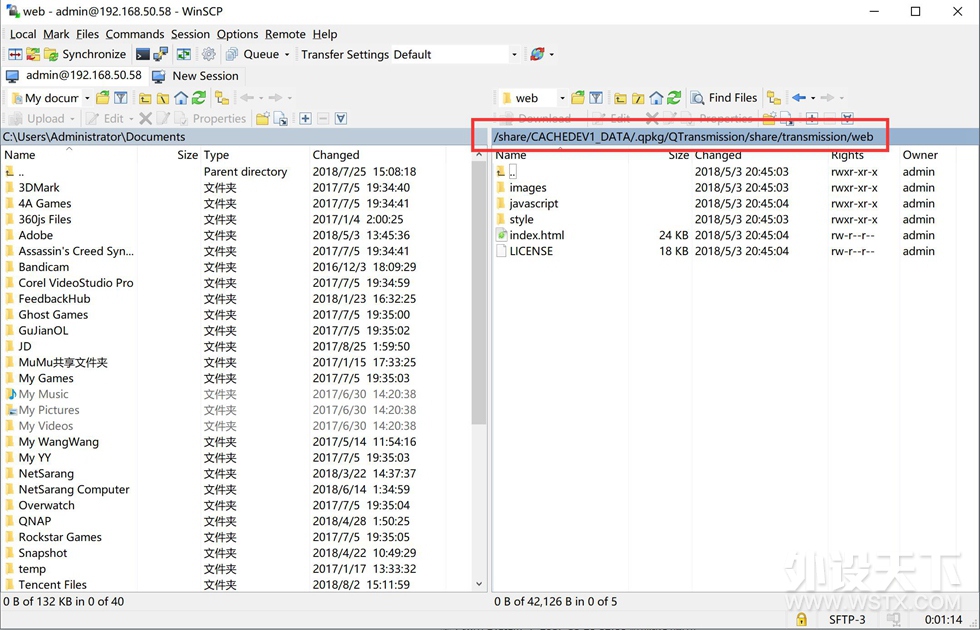Open the Help menu
Screen dimensions: 980x630
[325, 34]
